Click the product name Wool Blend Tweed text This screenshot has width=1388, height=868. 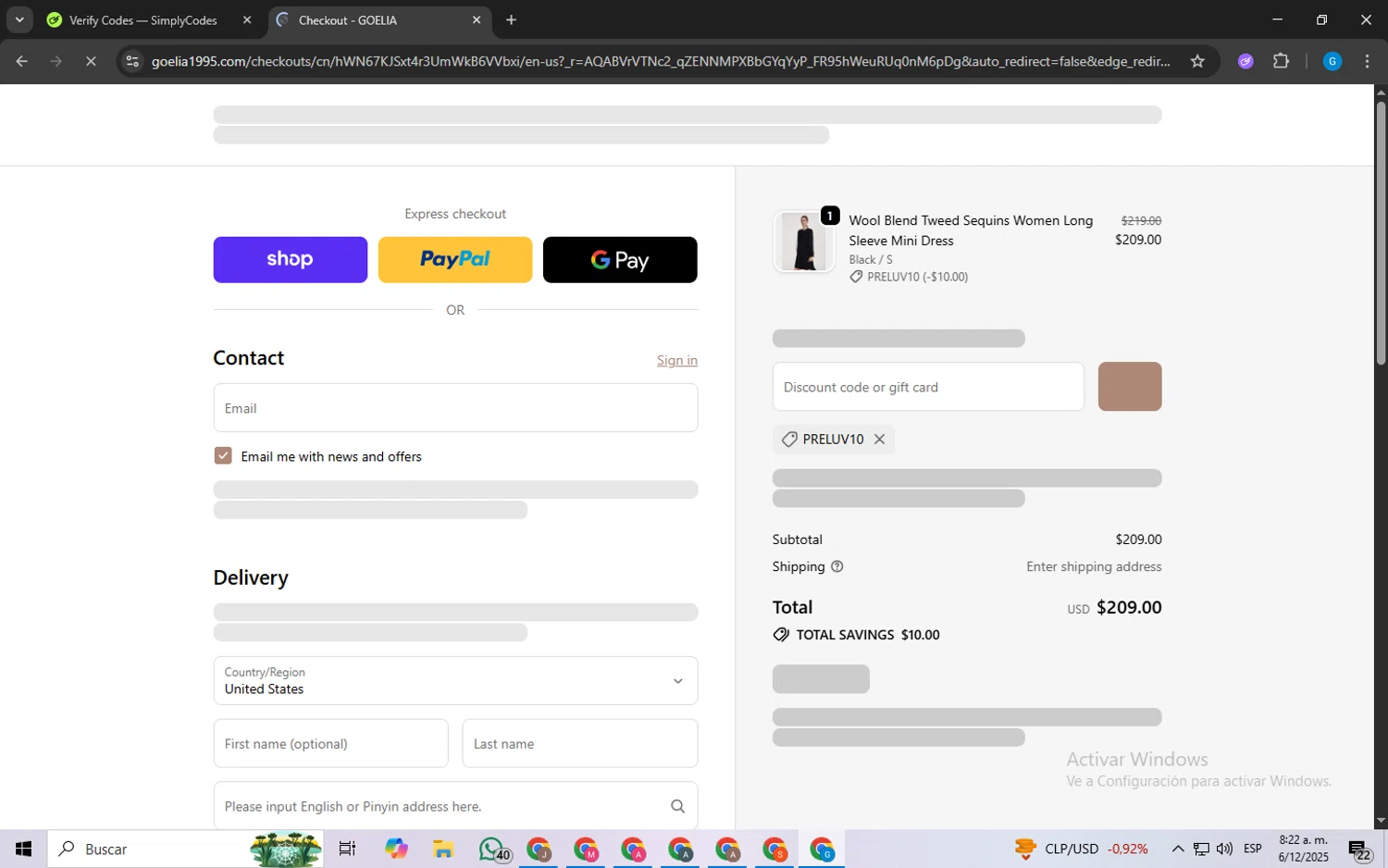971,230
